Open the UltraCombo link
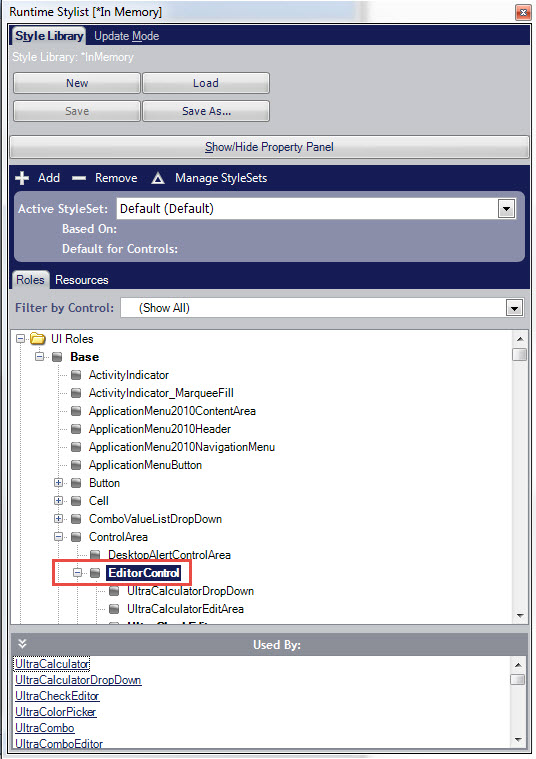536x759 pixels. point(45,728)
